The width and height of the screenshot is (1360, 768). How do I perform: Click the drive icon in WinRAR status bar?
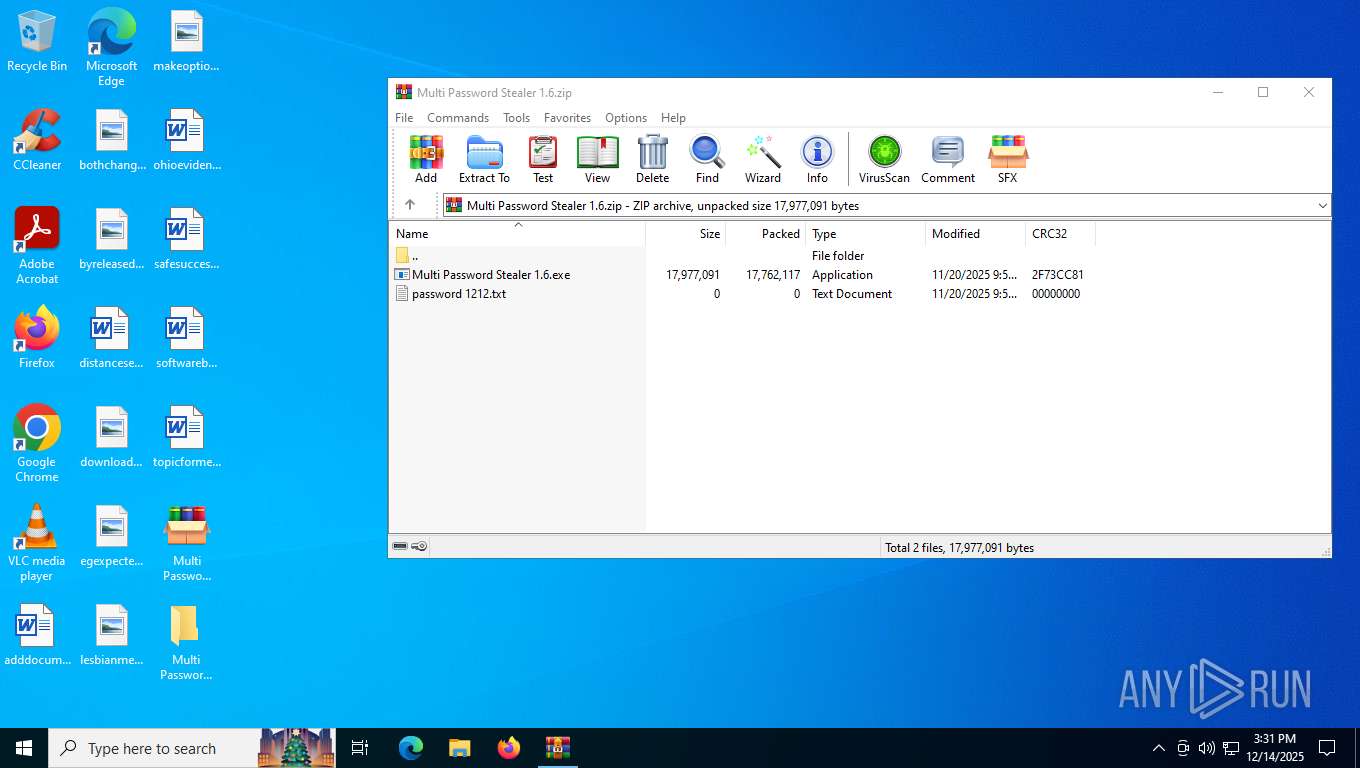pyautogui.click(x=400, y=547)
